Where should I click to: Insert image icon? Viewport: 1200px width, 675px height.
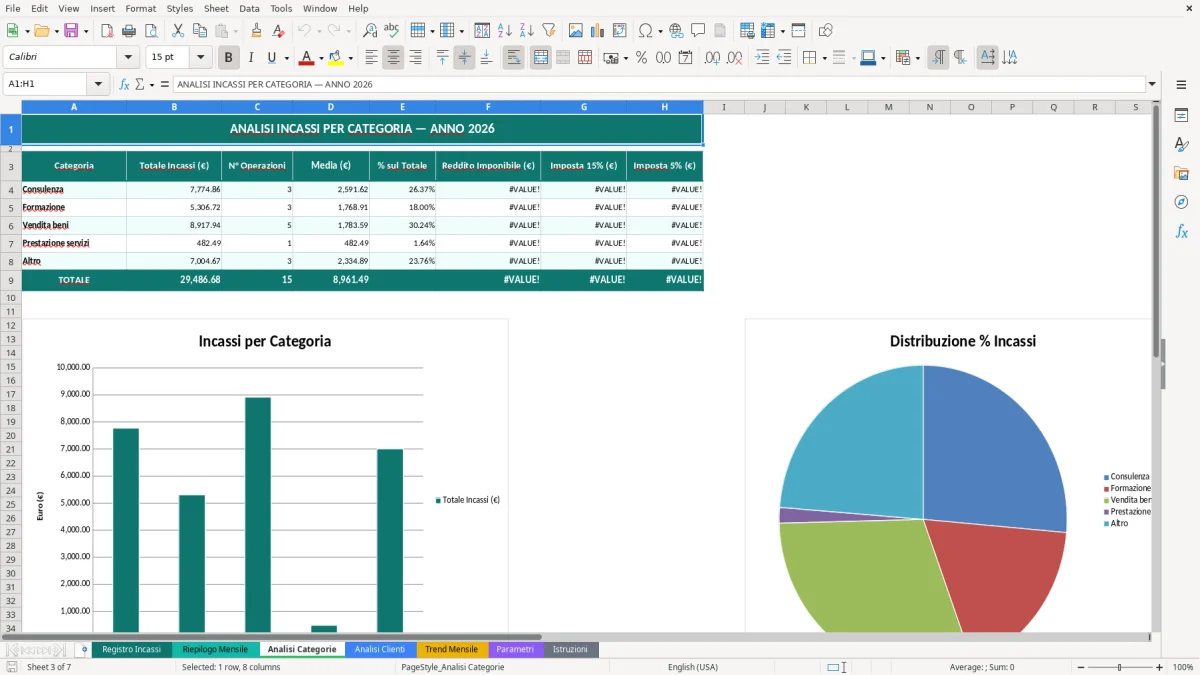click(x=576, y=31)
